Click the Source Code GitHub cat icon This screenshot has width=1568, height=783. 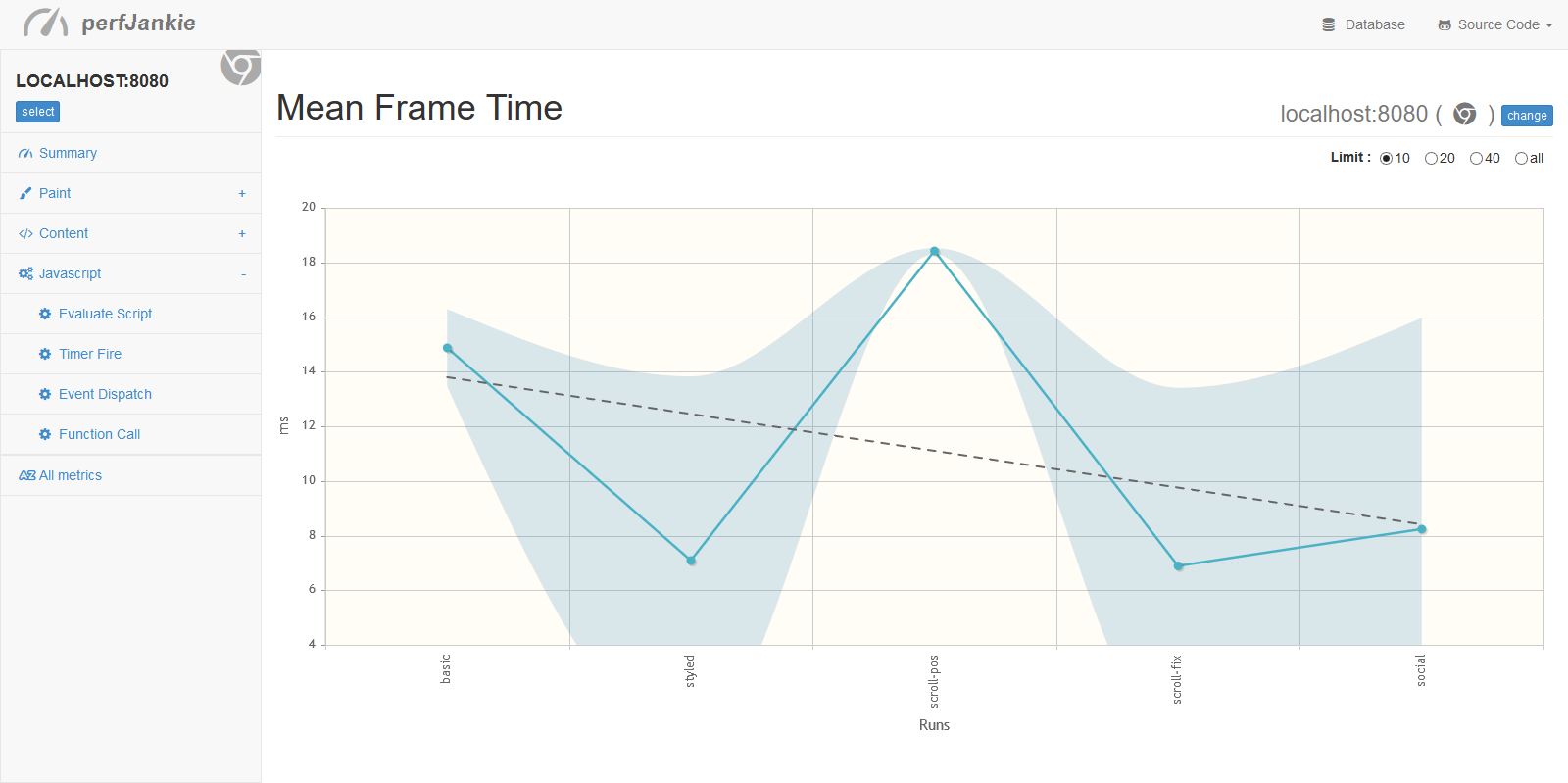point(1445,24)
